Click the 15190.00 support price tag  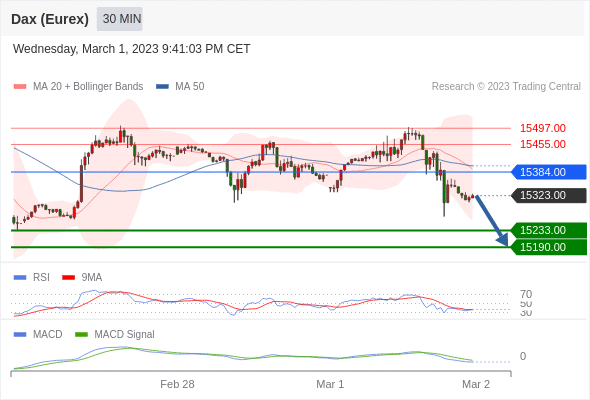point(549,247)
